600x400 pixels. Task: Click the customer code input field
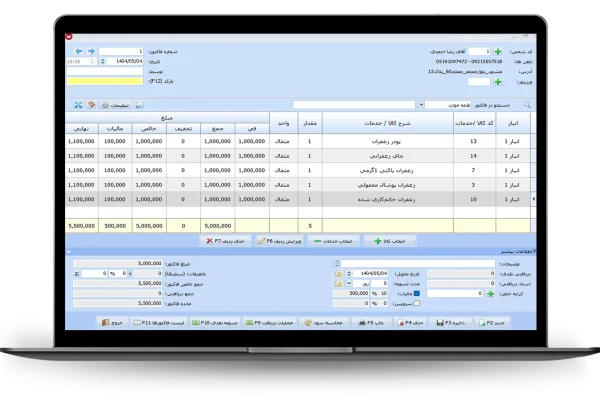point(479,51)
